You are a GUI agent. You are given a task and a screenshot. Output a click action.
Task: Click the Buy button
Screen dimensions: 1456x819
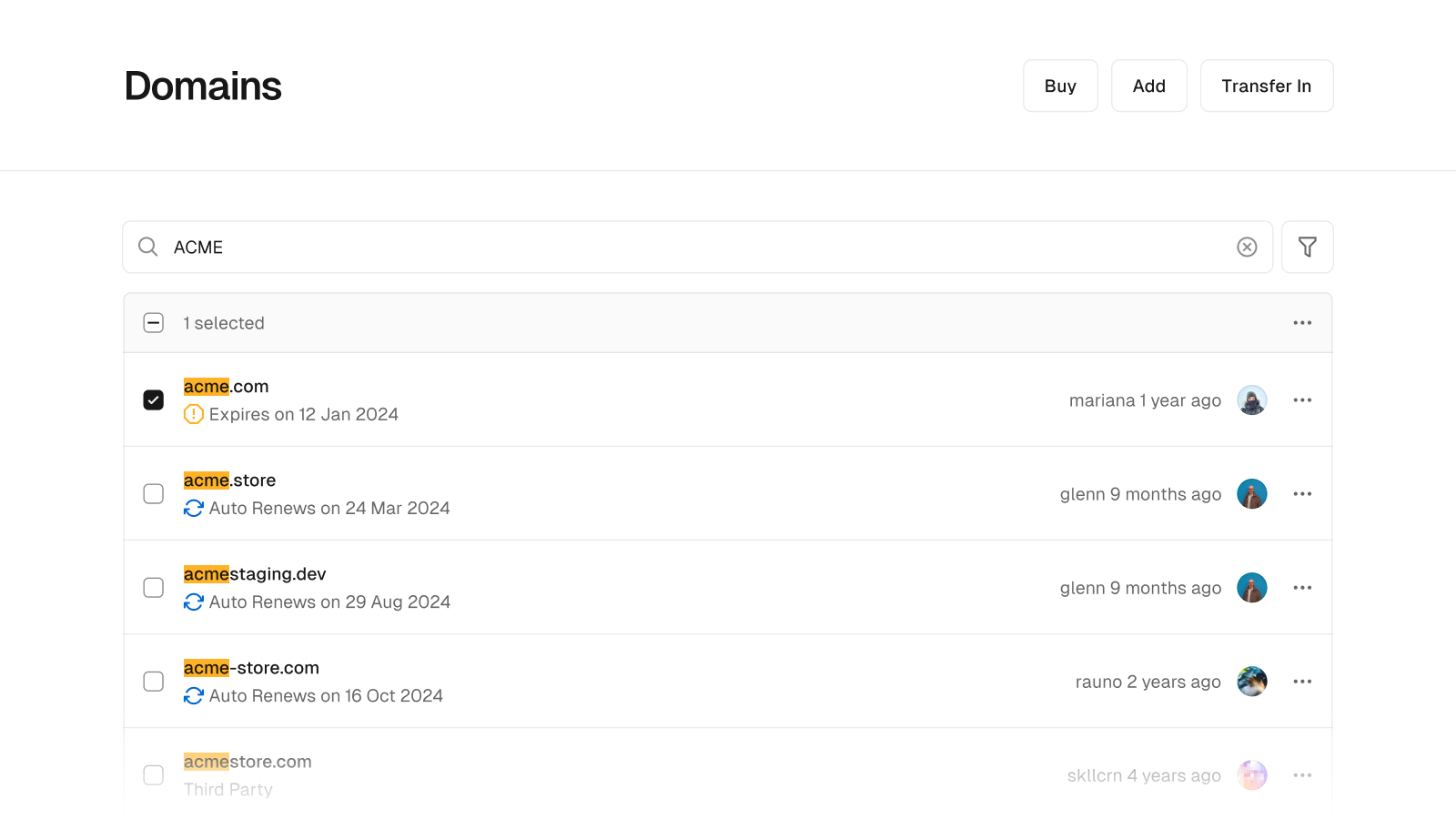pyautogui.click(x=1060, y=86)
